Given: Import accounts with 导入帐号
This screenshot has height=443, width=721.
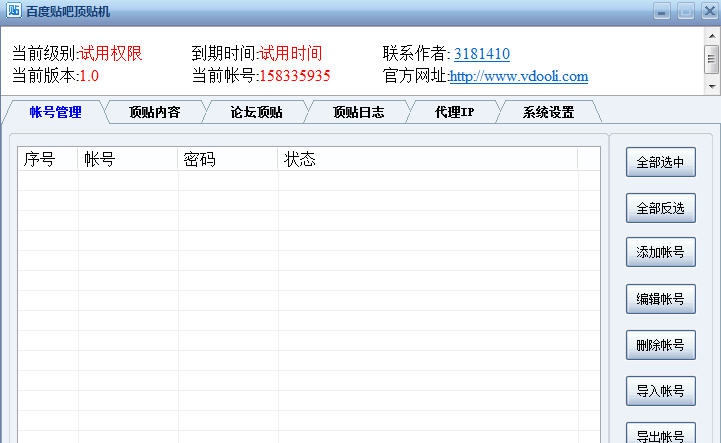Looking at the screenshot, I should pyautogui.click(x=660, y=391).
